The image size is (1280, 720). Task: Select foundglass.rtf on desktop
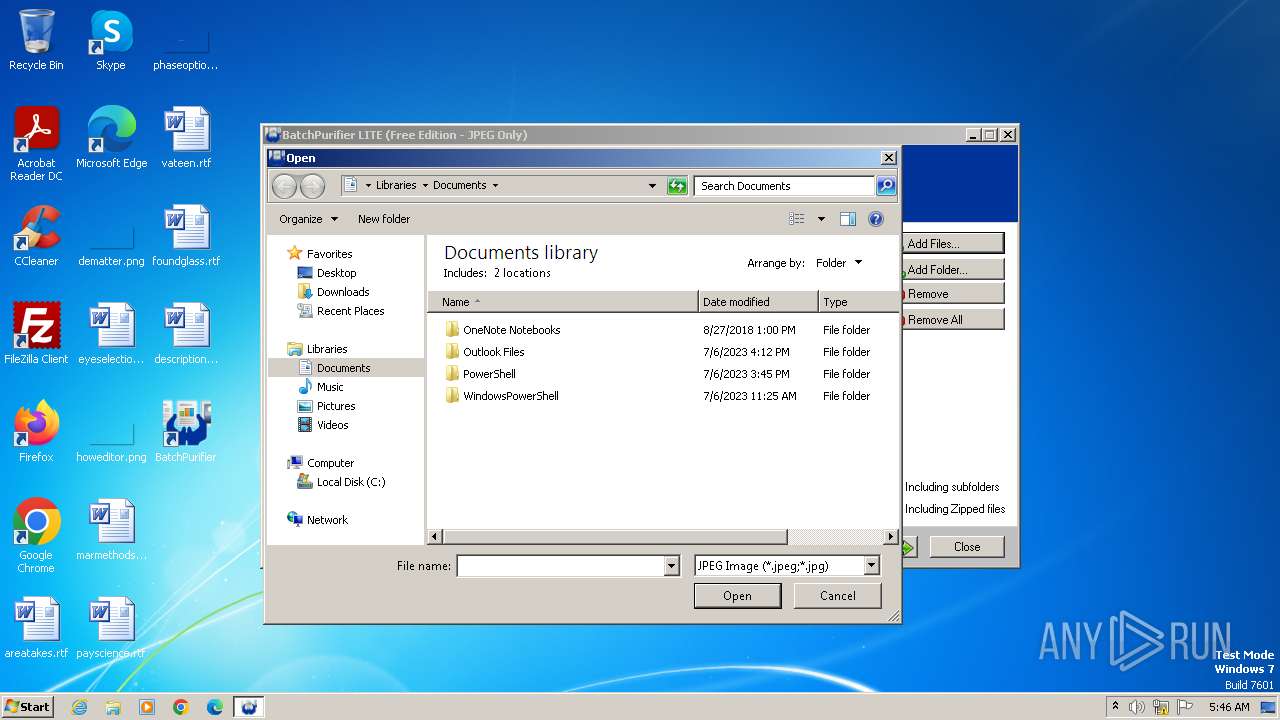click(x=186, y=236)
